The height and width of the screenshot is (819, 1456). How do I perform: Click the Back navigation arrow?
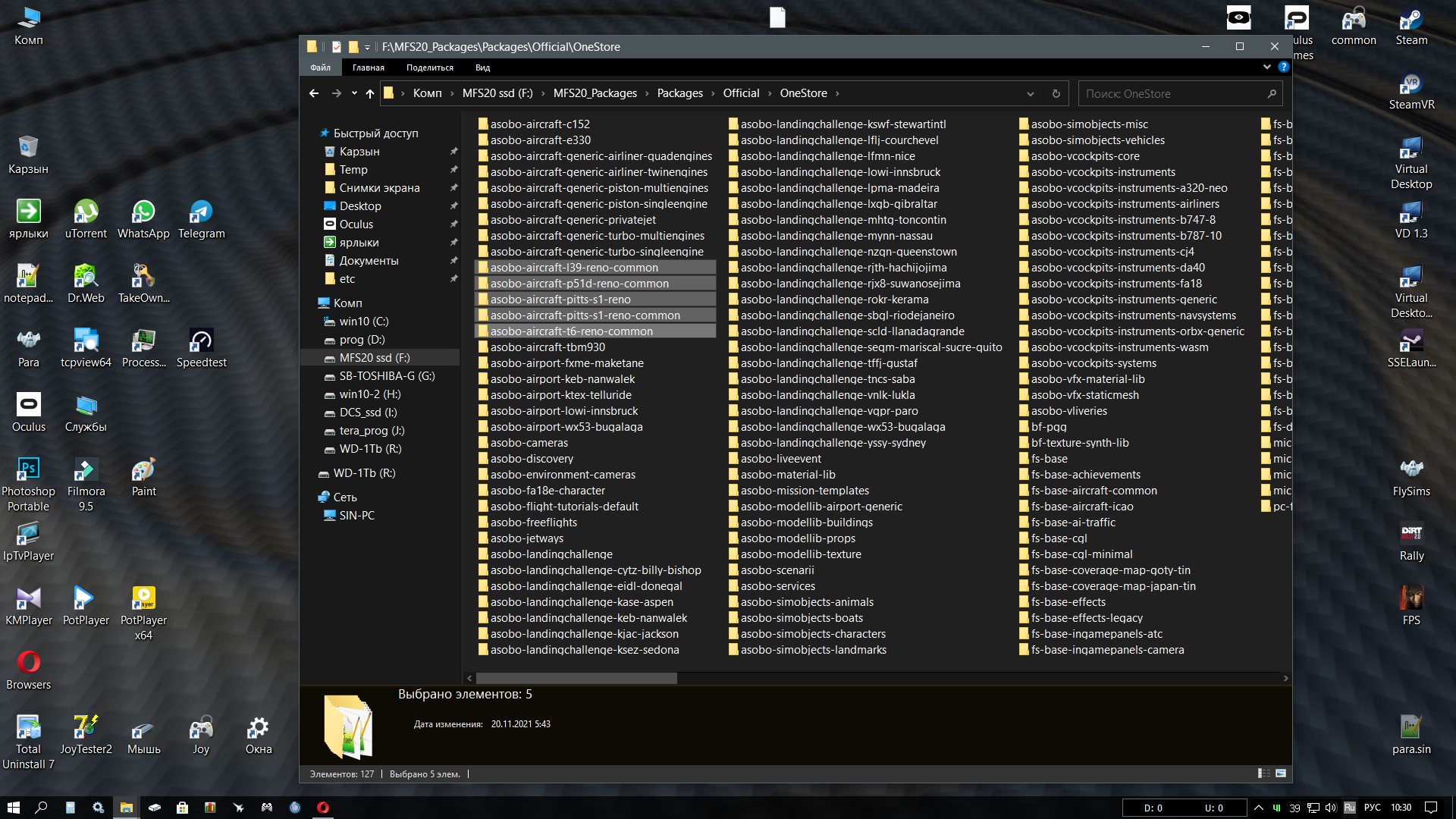(x=314, y=93)
